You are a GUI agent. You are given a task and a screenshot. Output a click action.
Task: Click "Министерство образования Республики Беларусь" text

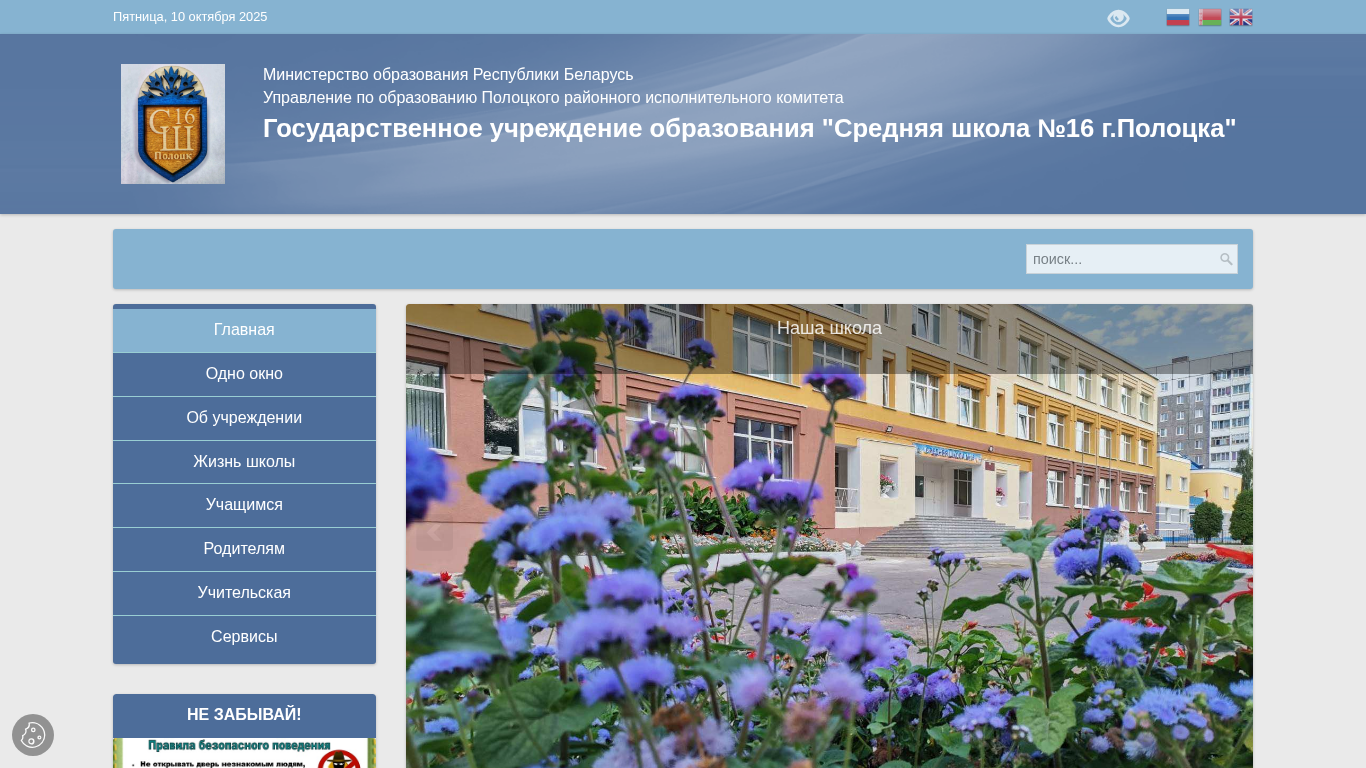[x=448, y=75]
